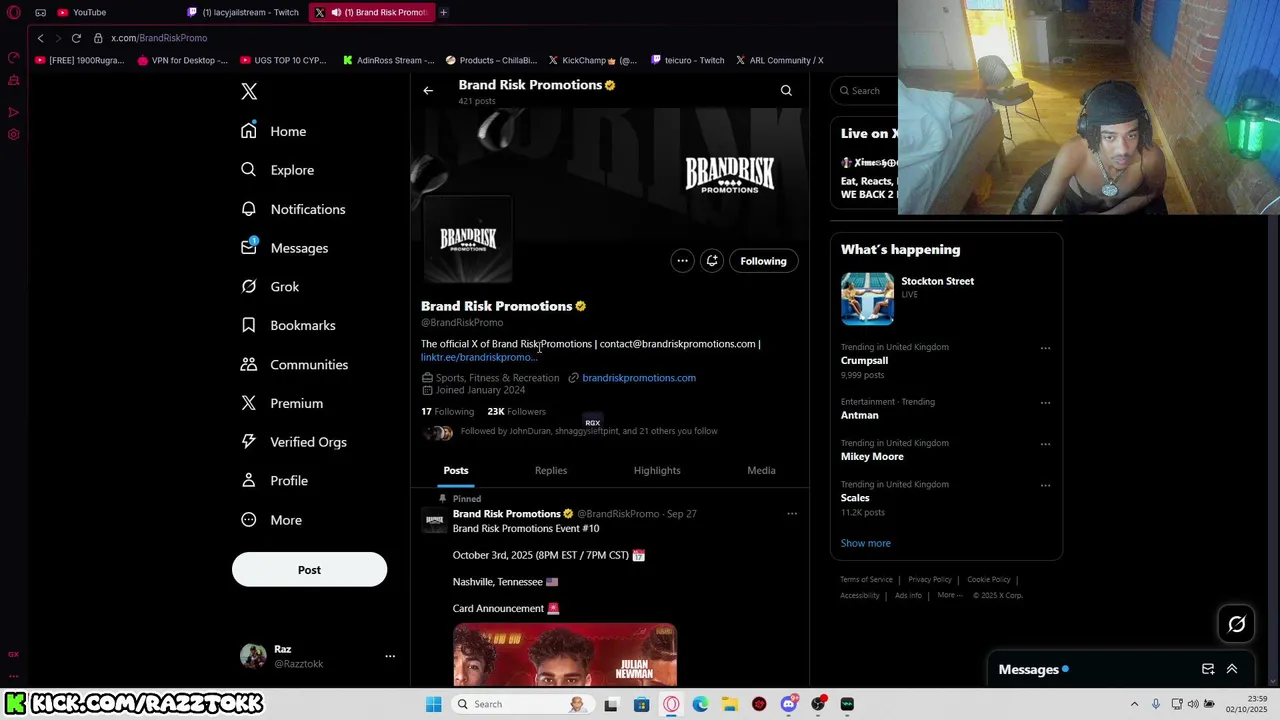
Task: Open Terms of Service footer link
Action: click(x=866, y=580)
